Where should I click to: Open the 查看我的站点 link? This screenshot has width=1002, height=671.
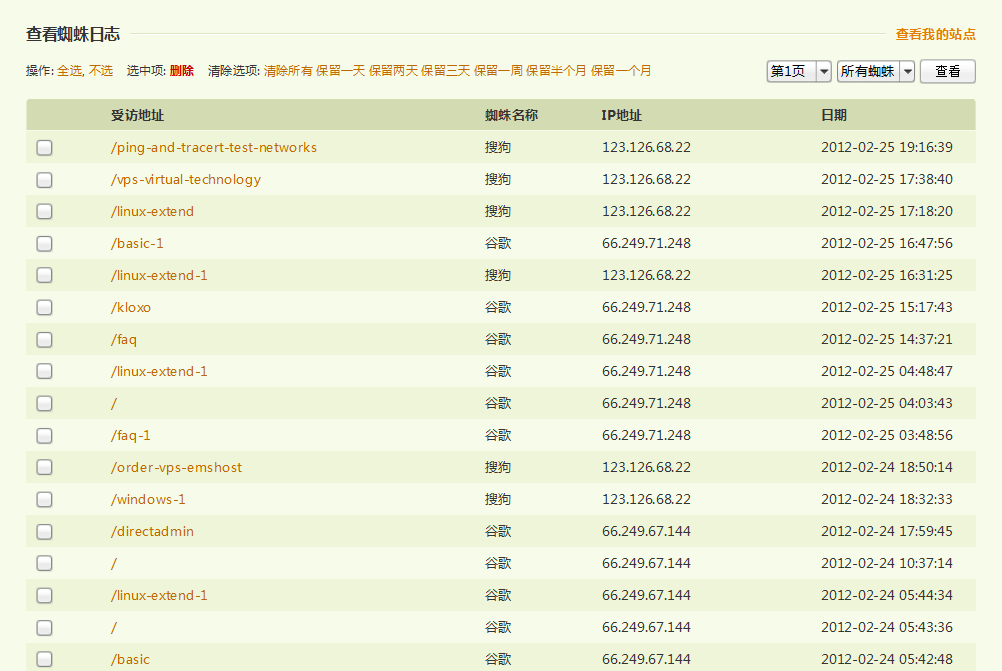pyautogui.click(x=935, y=34)
